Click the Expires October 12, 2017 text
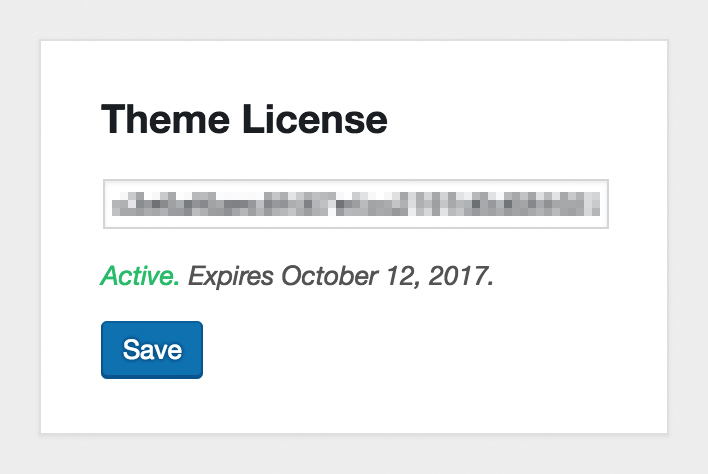Image resolution: width=708 pixels, height=474 pixels. click(x=341, y=276)
